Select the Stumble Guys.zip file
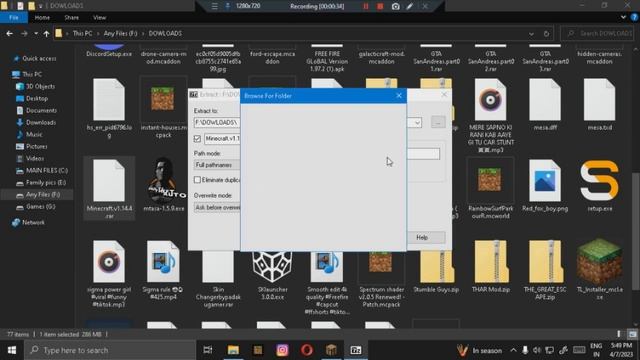 pos(436,272)
